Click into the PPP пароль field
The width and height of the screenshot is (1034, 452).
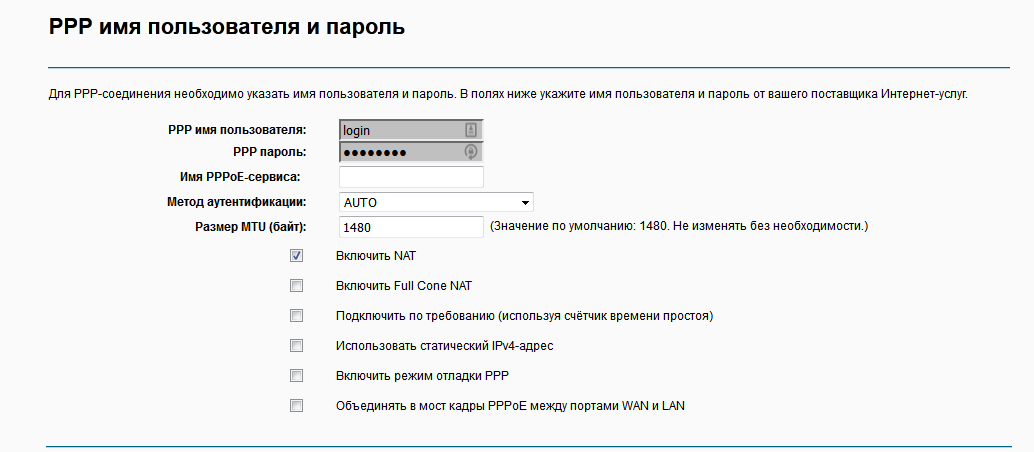click(411, 152)
